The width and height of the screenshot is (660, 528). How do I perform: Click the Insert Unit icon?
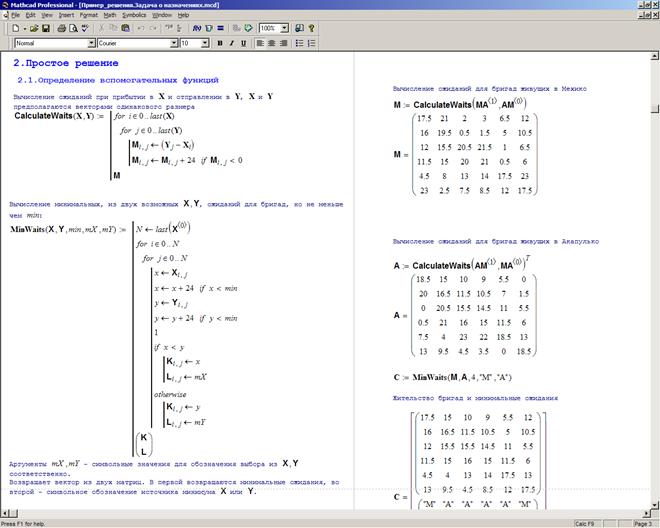pyautogui.click(x=209, y=28)
